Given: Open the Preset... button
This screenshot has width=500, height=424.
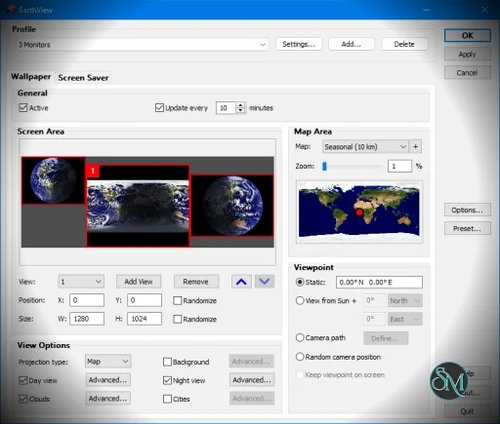Looking at the screenshot, I should (x=467, y=229).
